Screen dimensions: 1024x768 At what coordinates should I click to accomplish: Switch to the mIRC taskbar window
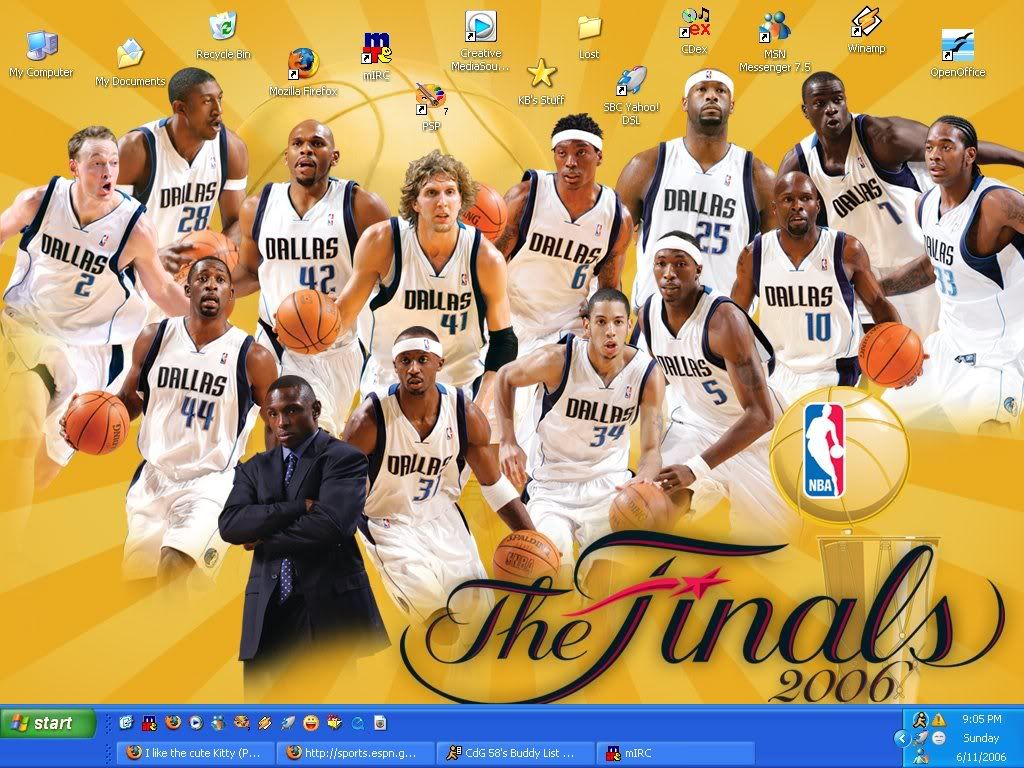tap(677, 753)
